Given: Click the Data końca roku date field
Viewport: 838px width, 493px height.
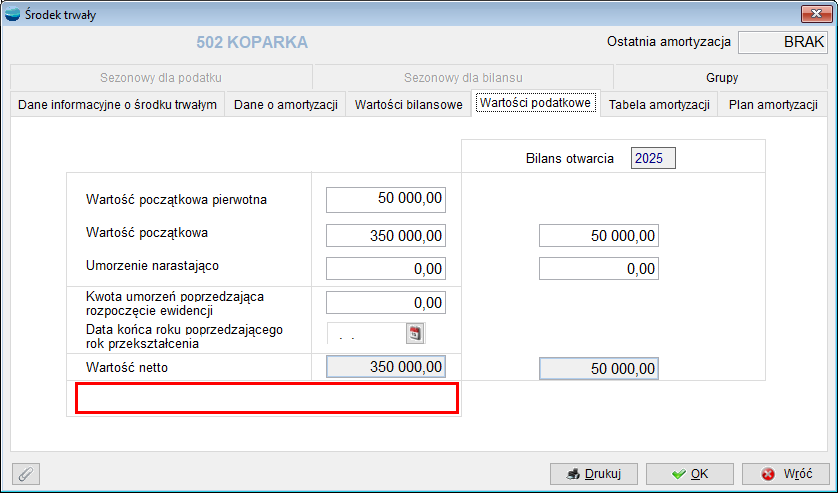Looking at the screenshot, I should [x=367, y=333].
